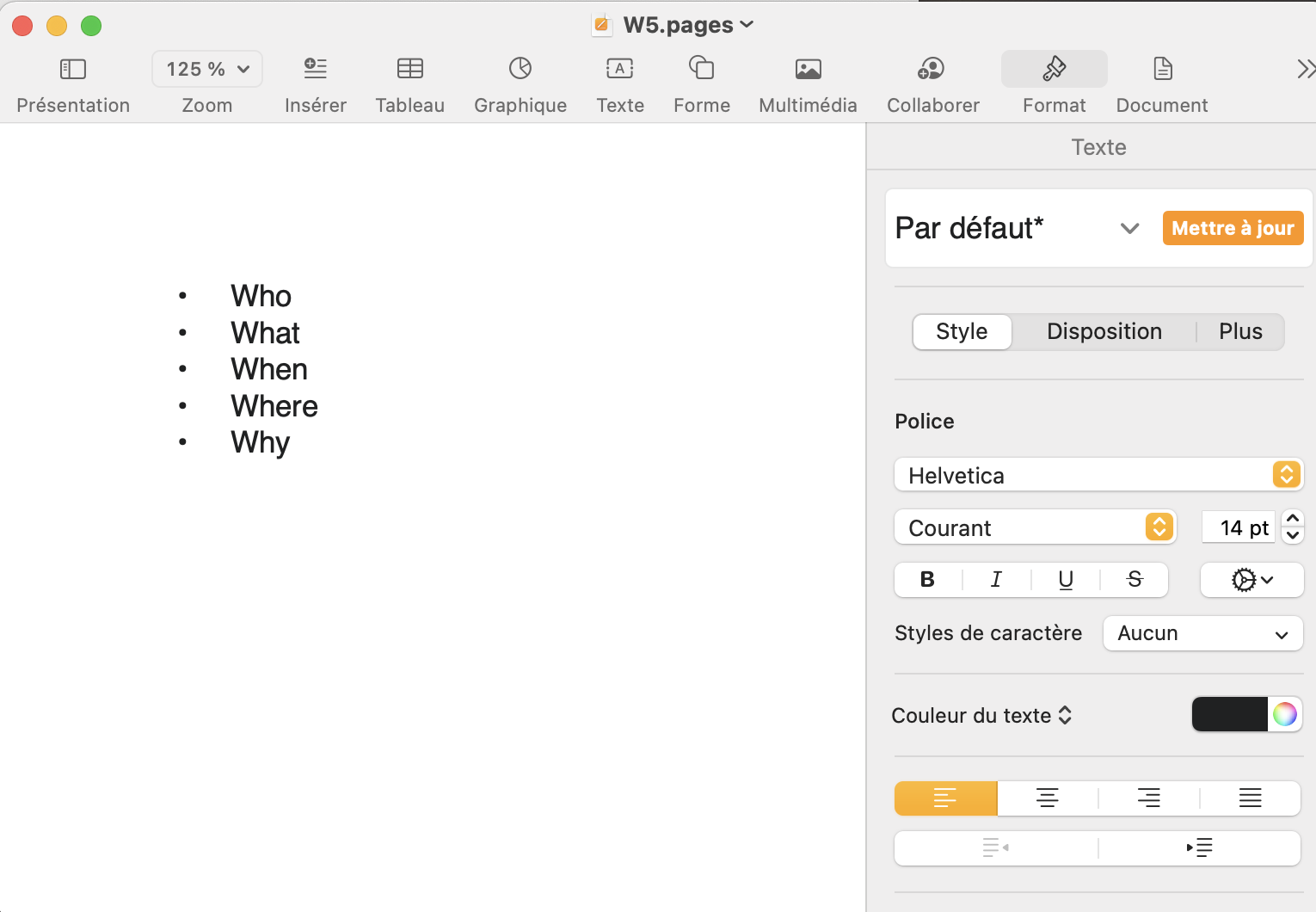Open the Présentation sidebar view icon
This screenshot has width=1316, height=912.
coord(73,69)
